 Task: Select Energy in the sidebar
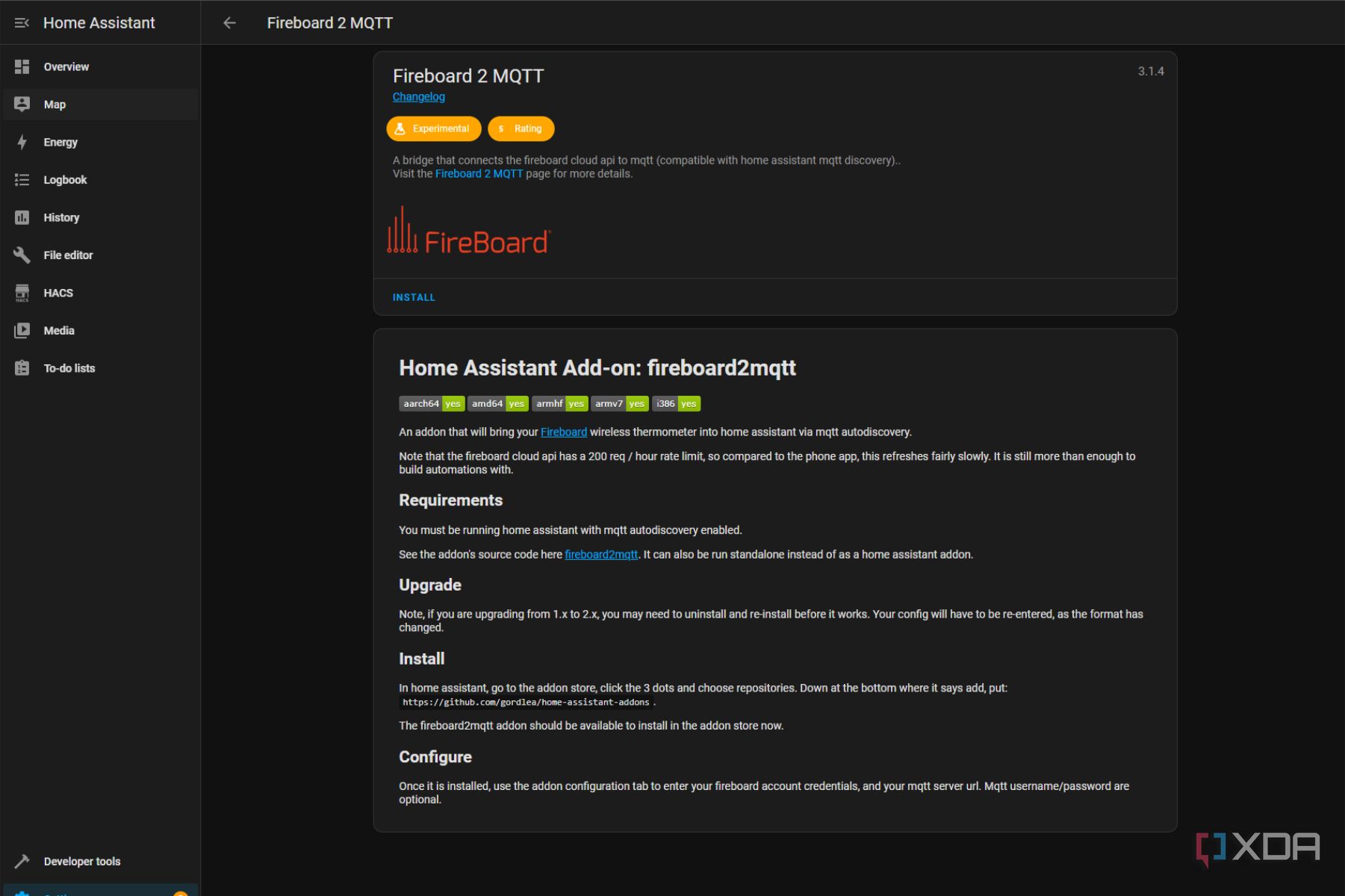pos(101,142)
